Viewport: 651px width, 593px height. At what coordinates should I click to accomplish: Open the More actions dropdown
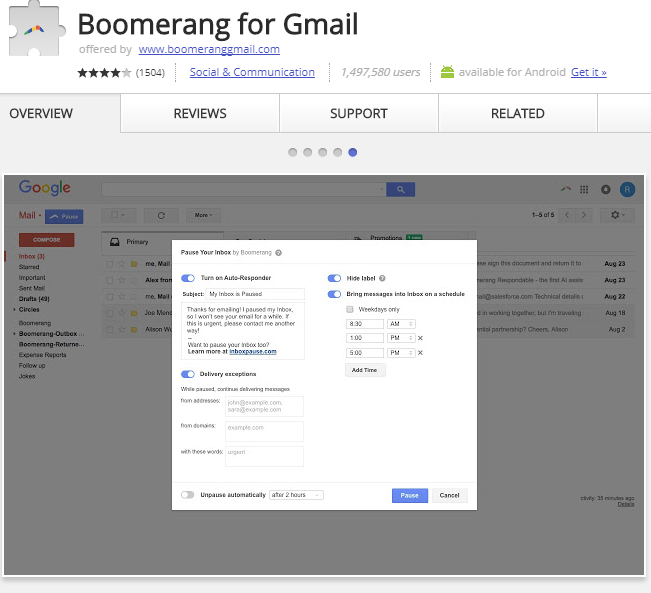coord(203,215)
